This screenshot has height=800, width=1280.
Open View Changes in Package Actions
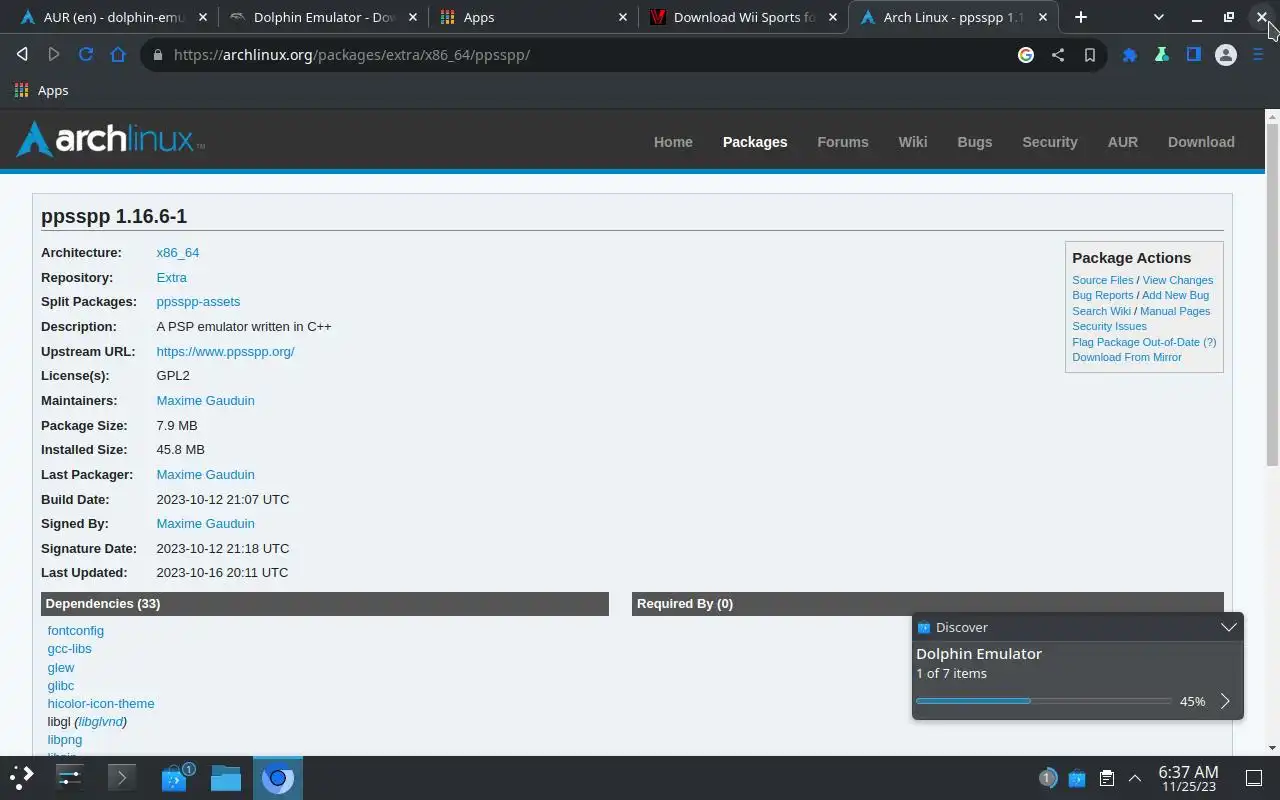[x=1178, y=280]
